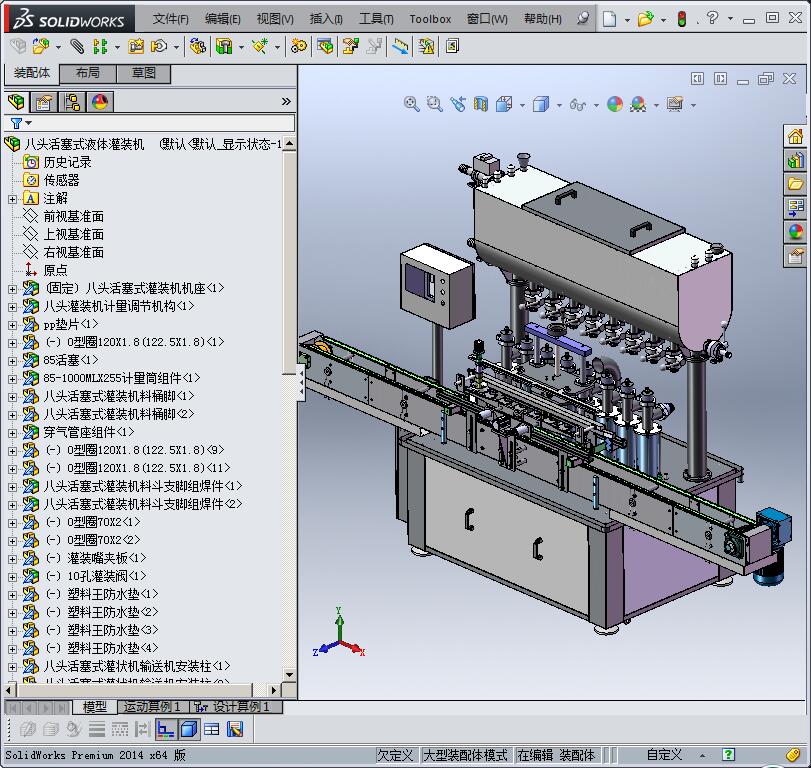Click the Hide/Show Items eyeglasses icon
Screen dimensions: 811x768
580,104
